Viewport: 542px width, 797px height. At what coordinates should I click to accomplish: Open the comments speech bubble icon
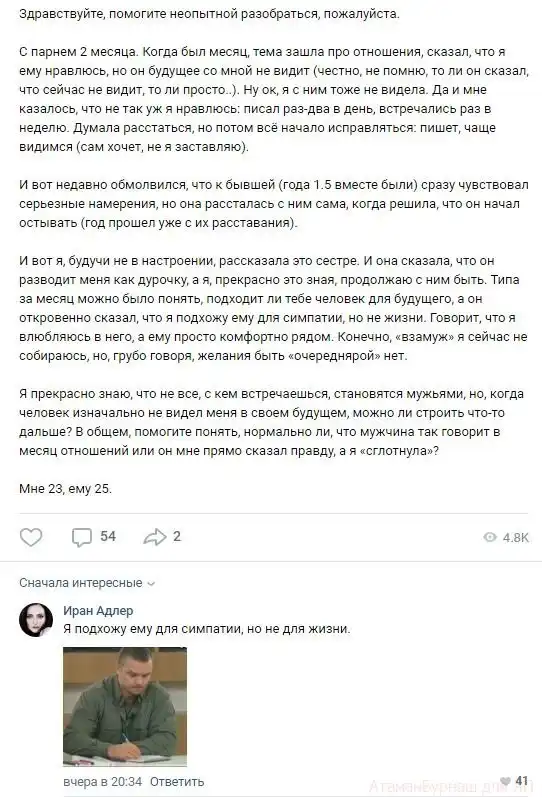[81, 537]
